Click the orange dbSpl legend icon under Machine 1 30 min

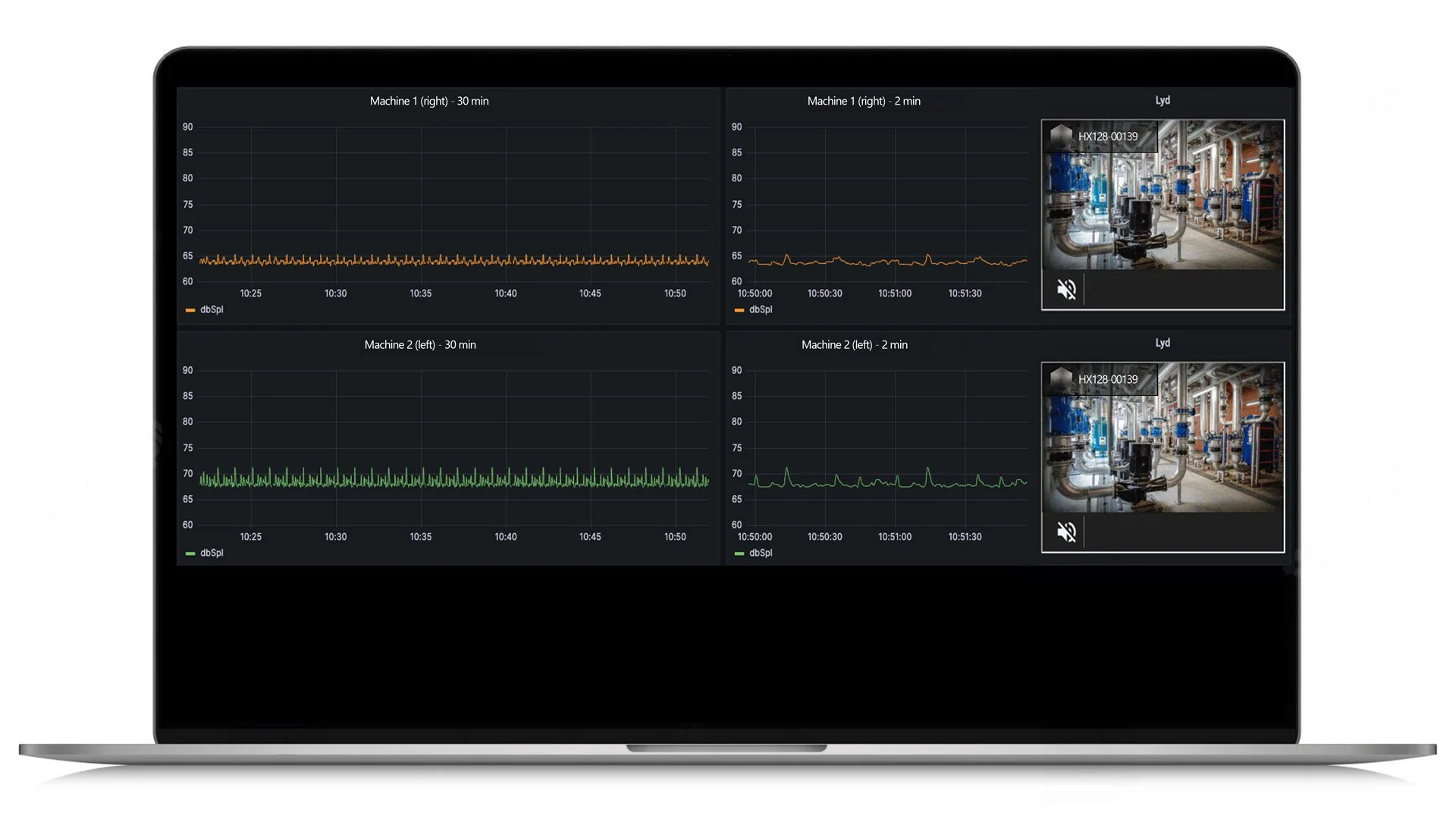pos(190,309)
